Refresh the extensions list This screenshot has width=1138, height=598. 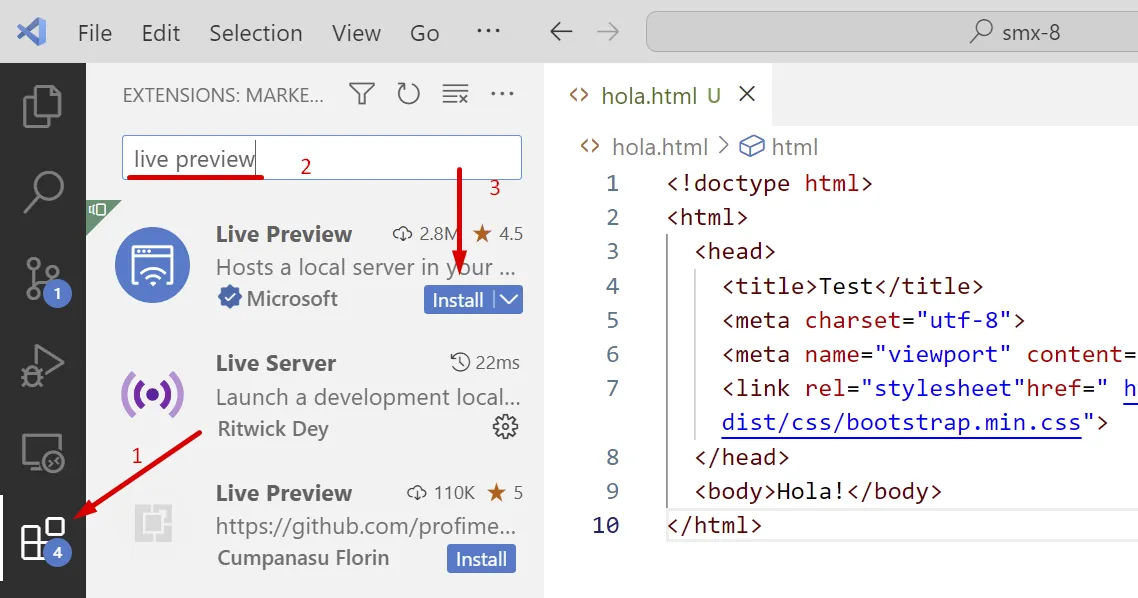point(408,94)
